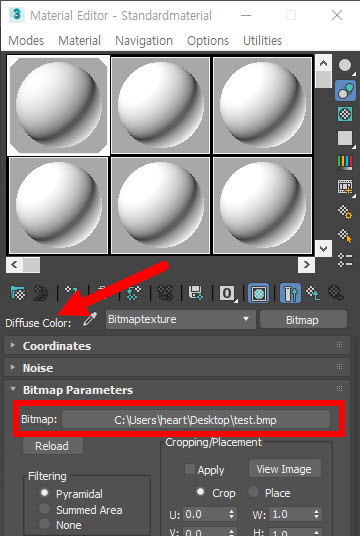
Task: Click the Go to Parent icon
Action: pyautogui.click(x=313, y=293)
